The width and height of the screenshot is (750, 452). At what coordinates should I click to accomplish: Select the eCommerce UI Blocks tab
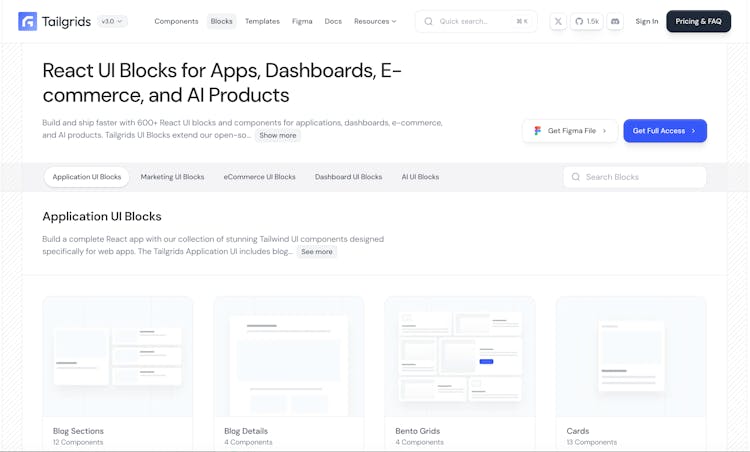(x=259, y=177)
